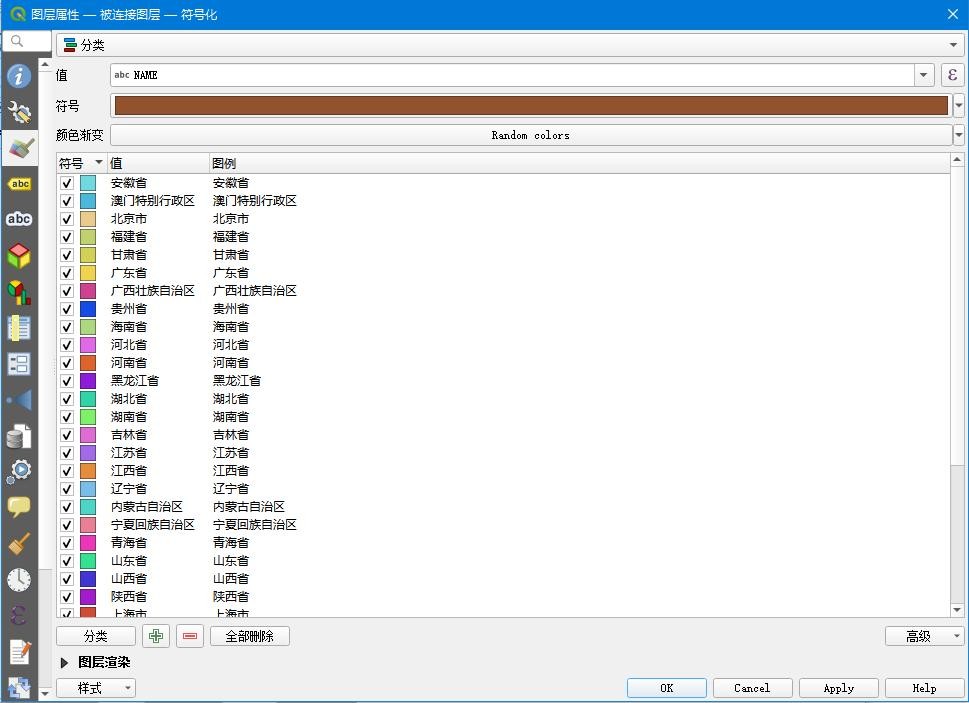Open the 样式 style dropdown menu
This screenshot has height=703, width=969.
96,688
